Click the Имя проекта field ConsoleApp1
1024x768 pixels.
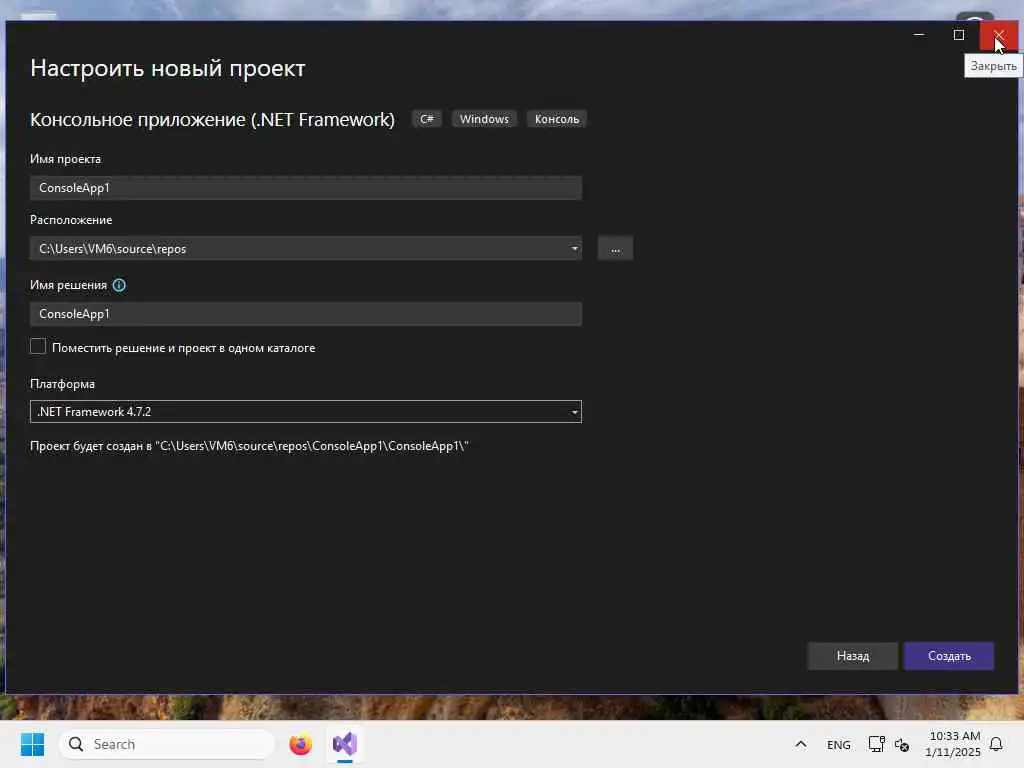[x=306, y=188]
